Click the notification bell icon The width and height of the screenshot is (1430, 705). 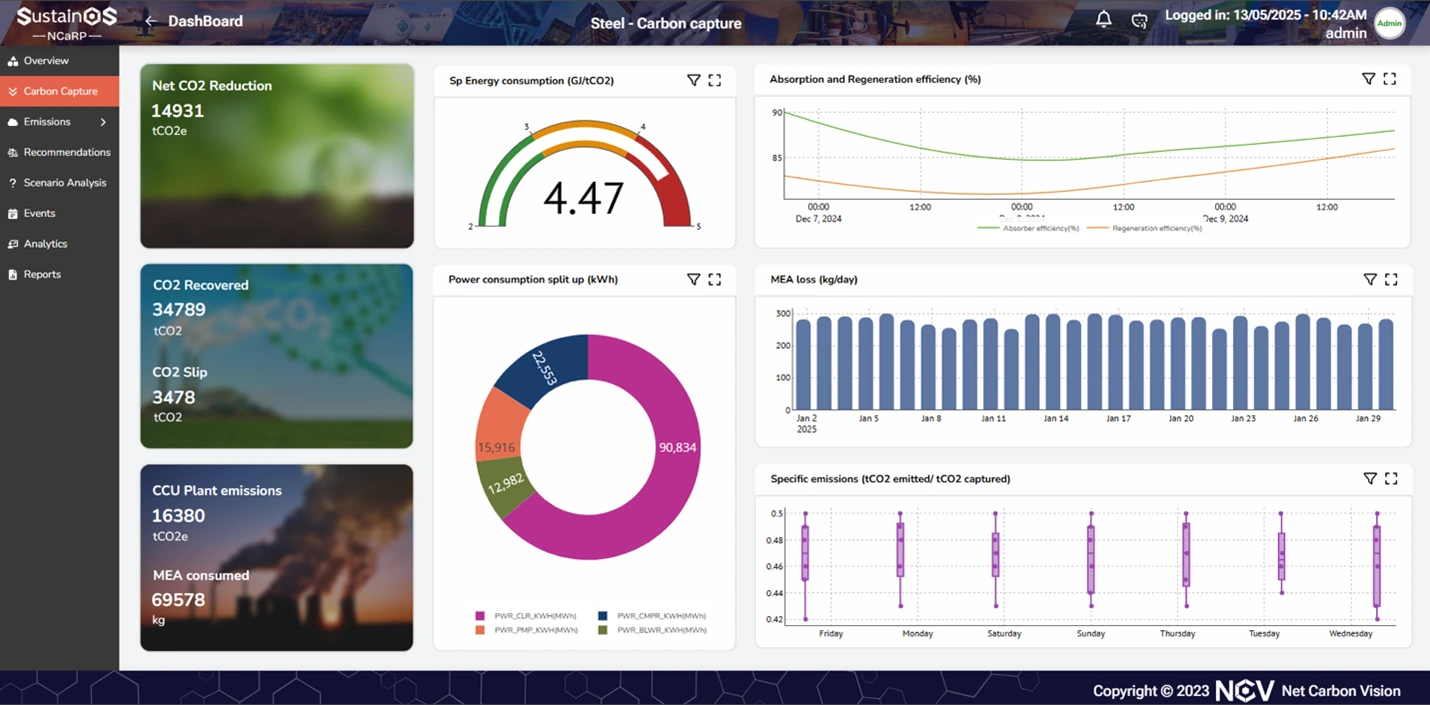click(1104, 20)
